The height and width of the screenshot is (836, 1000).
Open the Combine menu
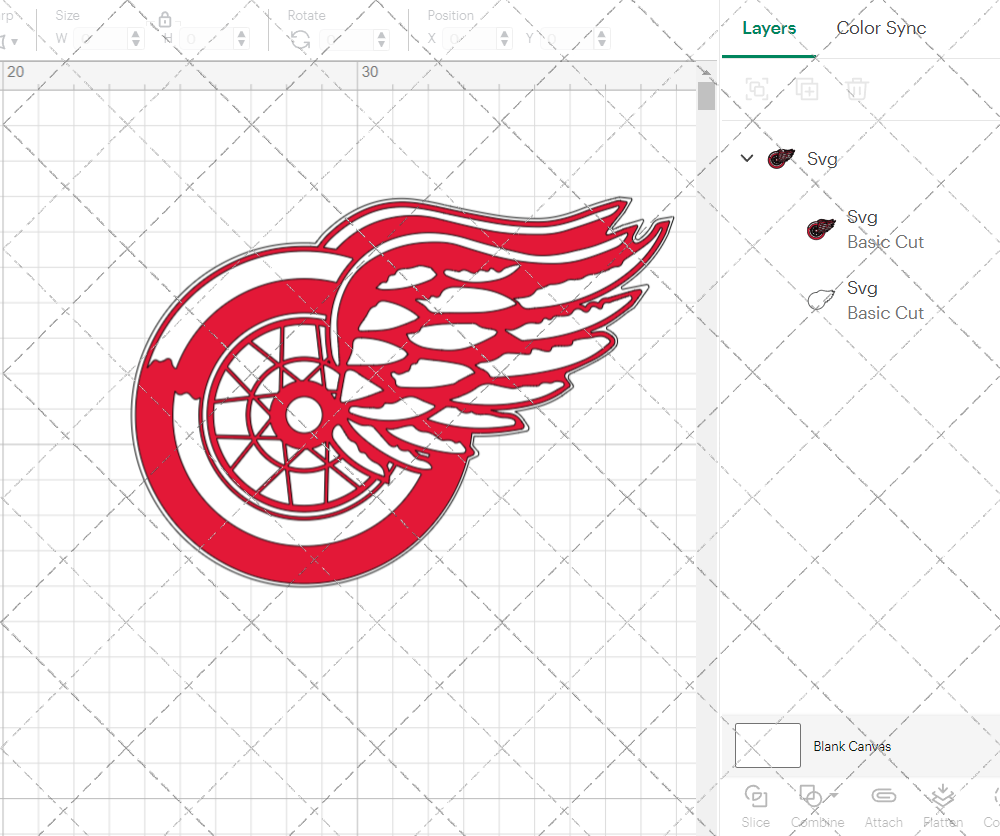(818, 806)
